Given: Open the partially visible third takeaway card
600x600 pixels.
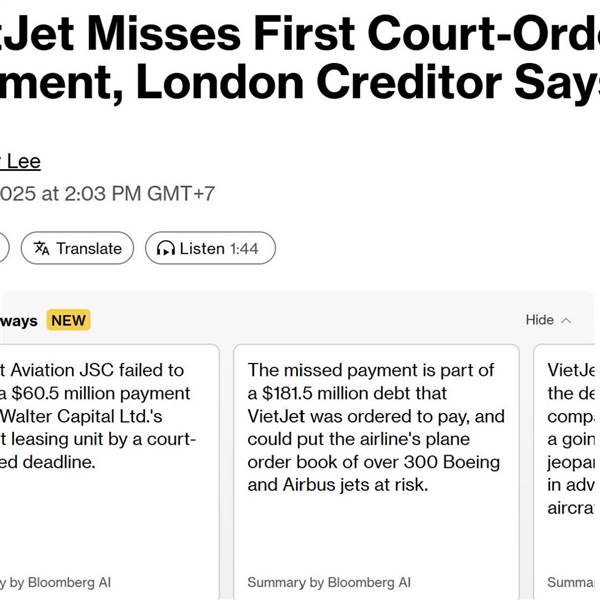Looking at the screenshot, I should tap(567, 472).
